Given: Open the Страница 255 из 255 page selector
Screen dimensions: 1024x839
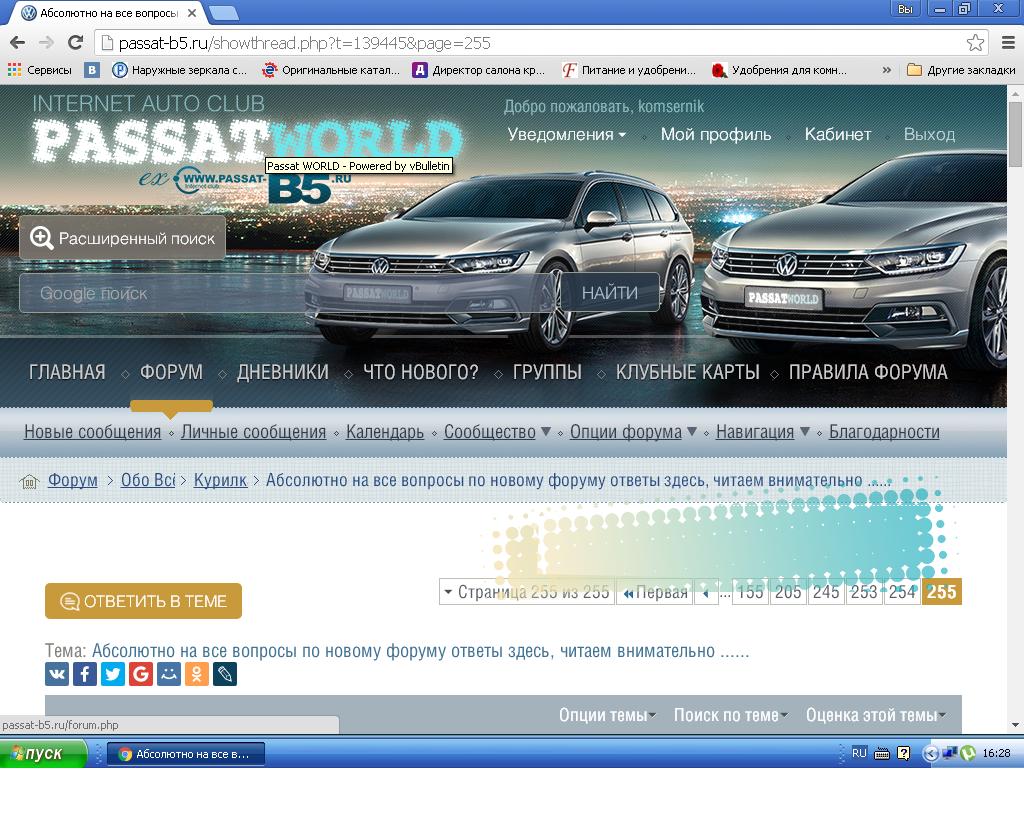Looking at the screenshot, I should tap(526, 592).
